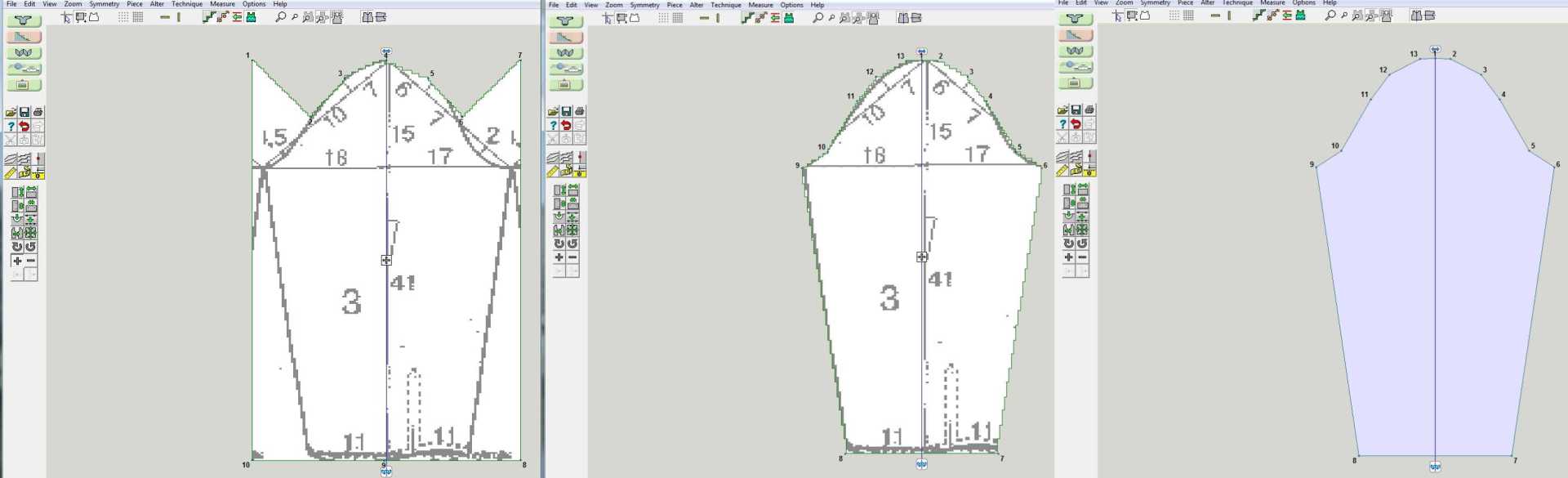Open the Measure menu in the right window
This screenshot has height=478, width=1568.
pyautogui.click(x=1272, y=3)
